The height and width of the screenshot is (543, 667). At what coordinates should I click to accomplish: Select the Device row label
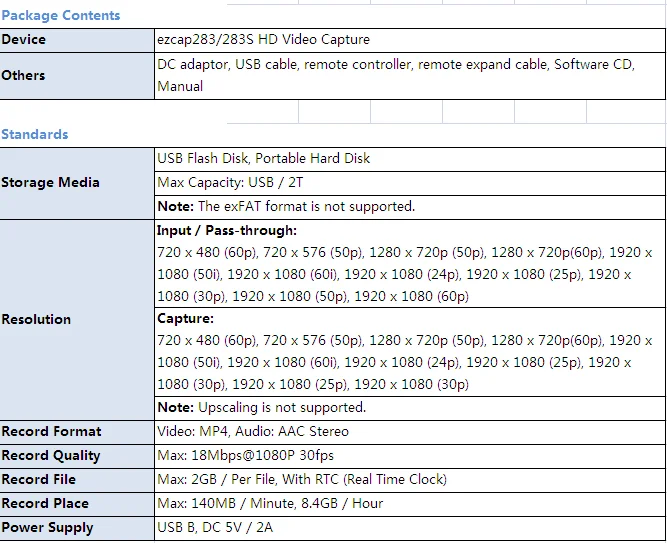point(24,39)
